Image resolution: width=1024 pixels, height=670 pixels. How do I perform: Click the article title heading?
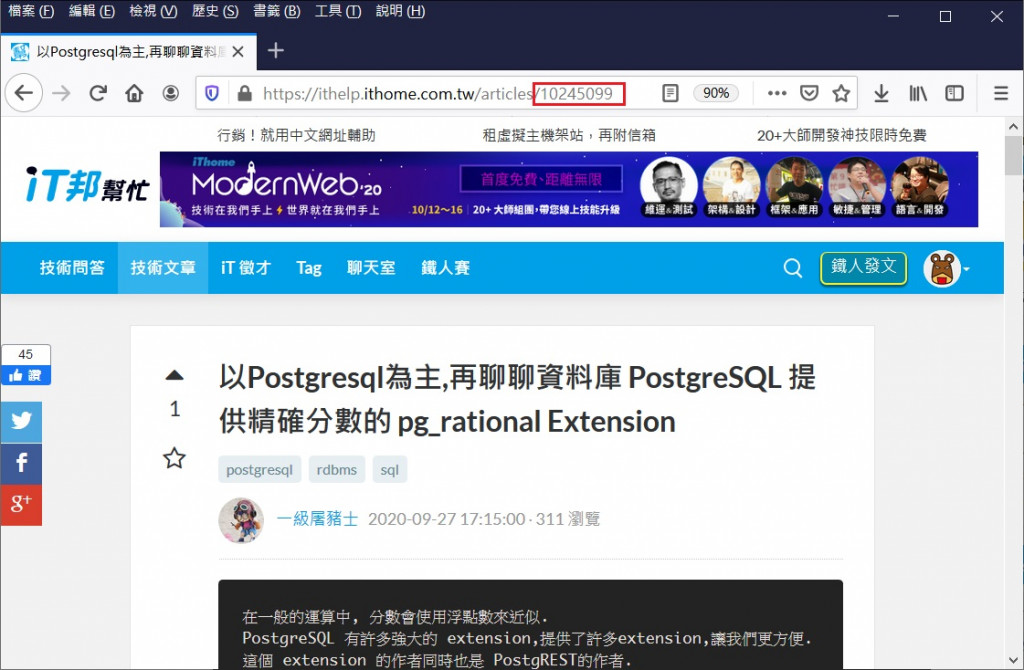517,399
